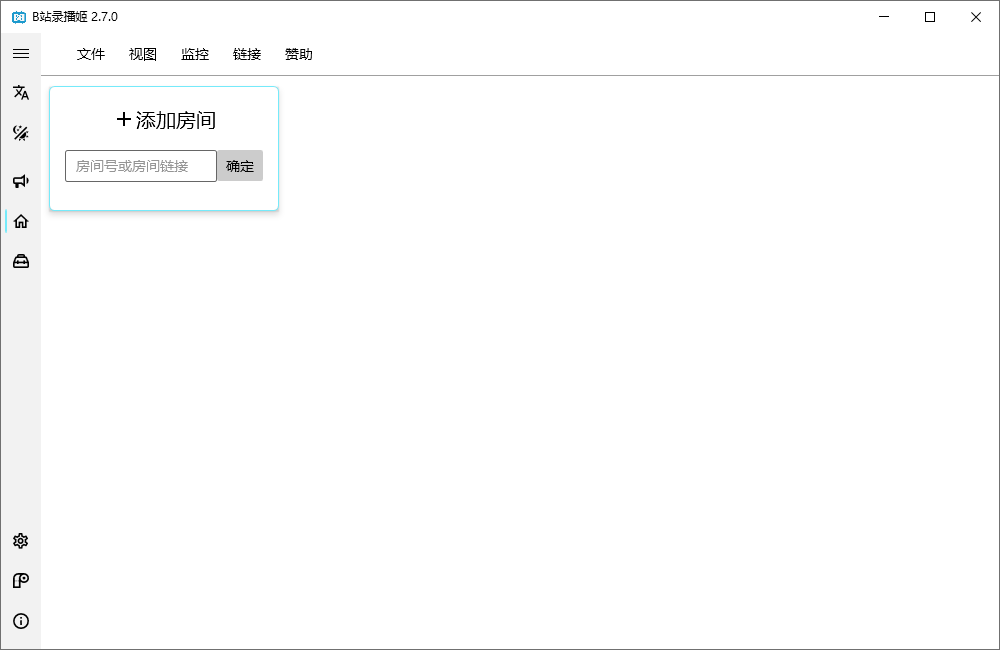Focus the 房间号或房间链接 input field

point(141,166)
